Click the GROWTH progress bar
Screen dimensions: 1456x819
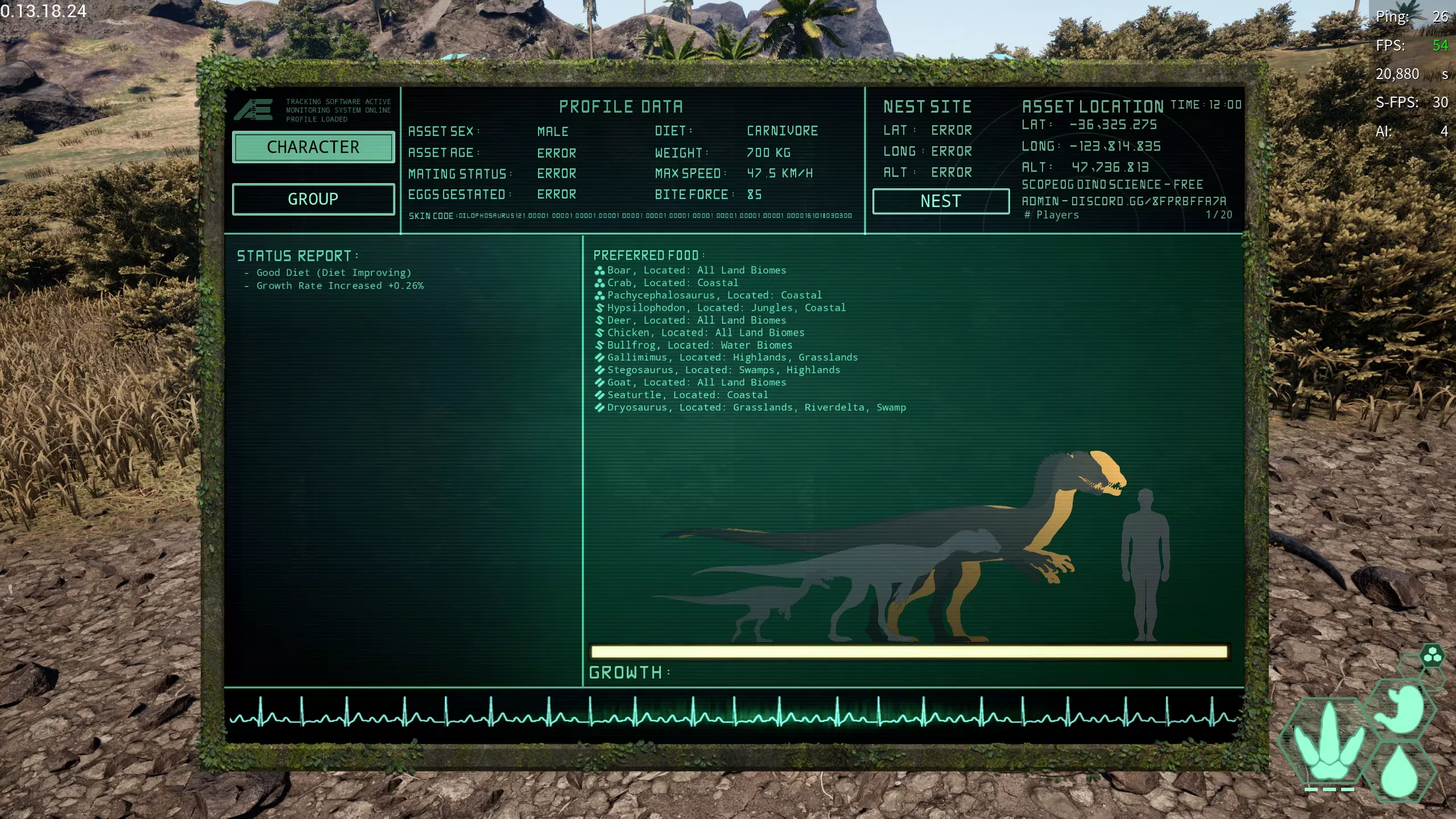(x=909, y=652)
